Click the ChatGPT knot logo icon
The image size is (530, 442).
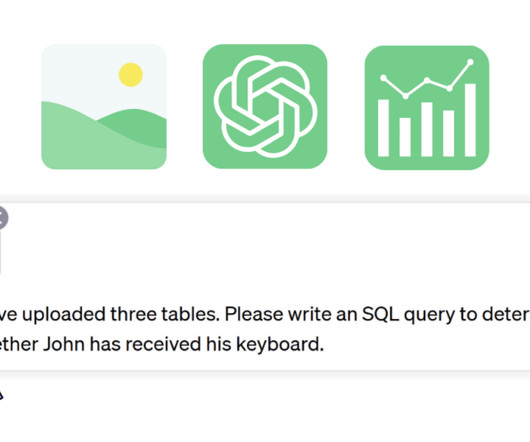pyautogui.click(x=265, y=106)
